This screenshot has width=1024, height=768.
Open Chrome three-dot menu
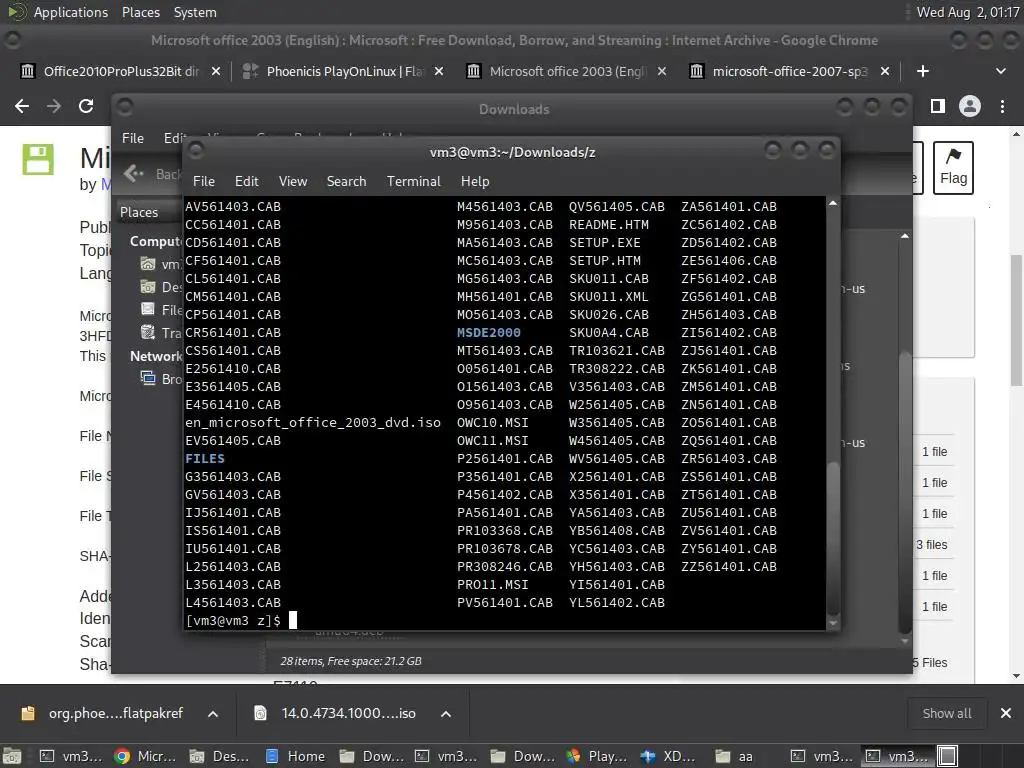tap(1002, 106)
